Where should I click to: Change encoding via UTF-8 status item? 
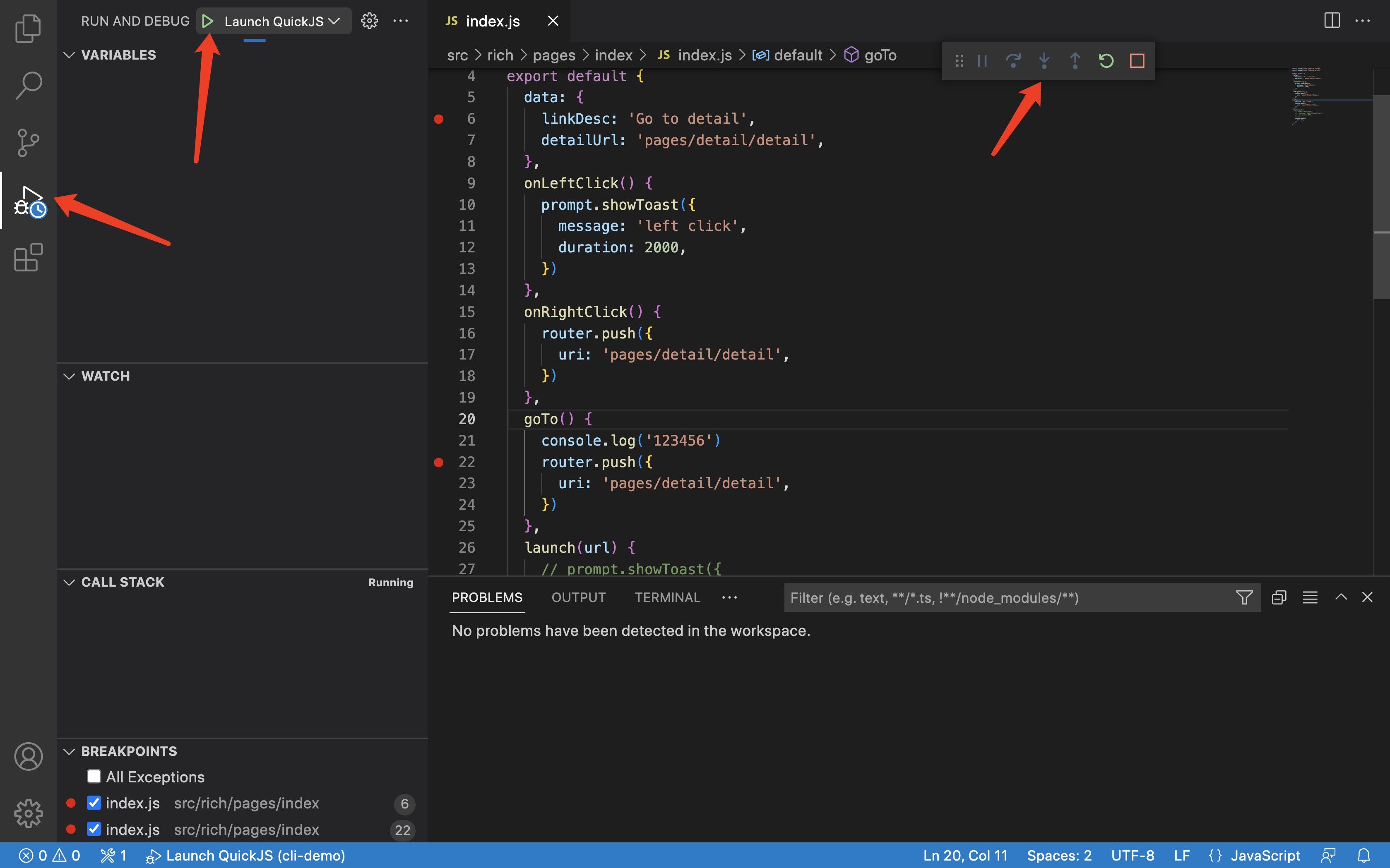pyautogui.click(x=1132, y=855)
